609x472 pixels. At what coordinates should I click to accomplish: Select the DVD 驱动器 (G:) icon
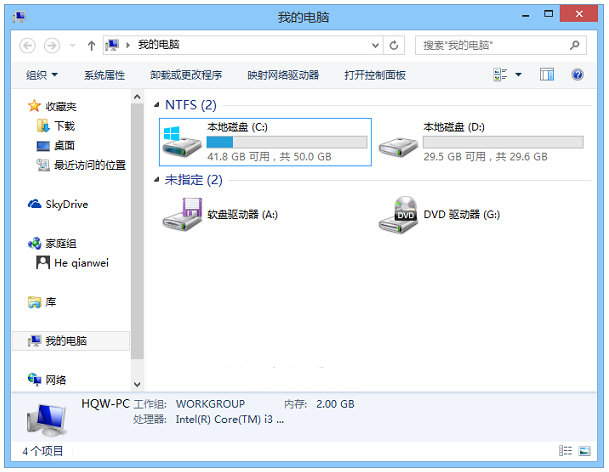pos(398,214)
